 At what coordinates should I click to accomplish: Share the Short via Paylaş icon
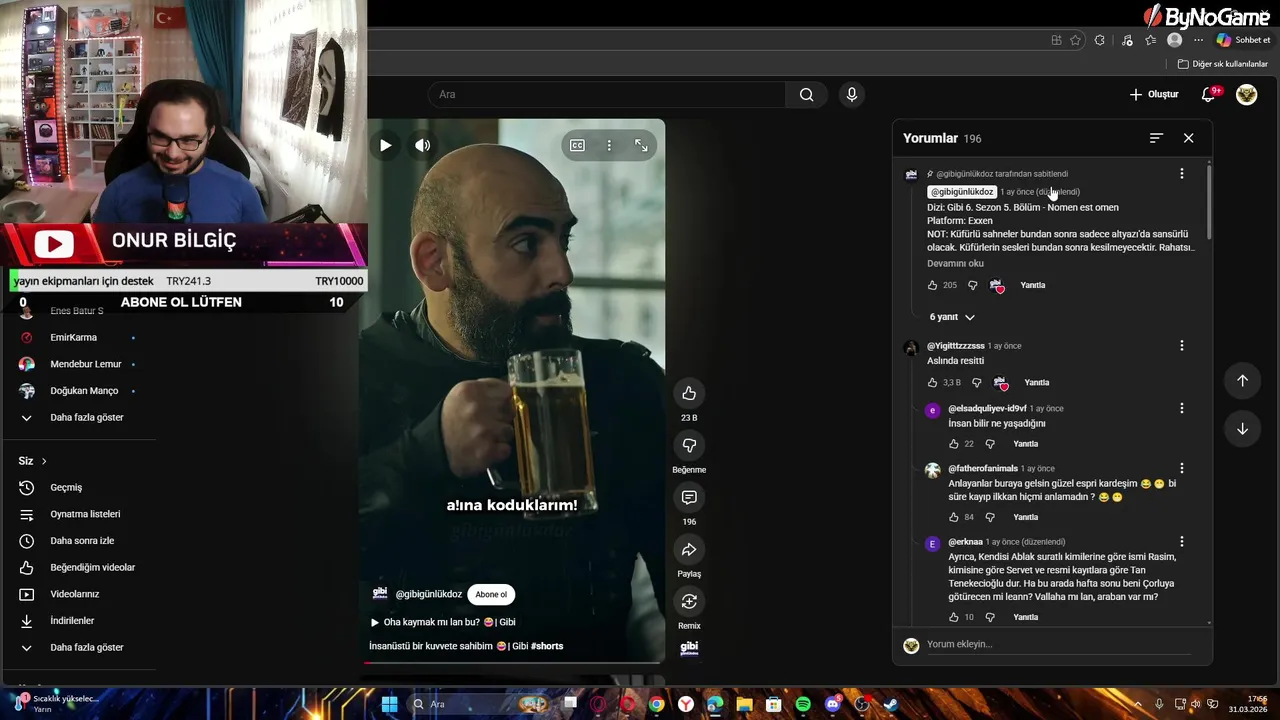pyautogui.click(x=689, y=549)
